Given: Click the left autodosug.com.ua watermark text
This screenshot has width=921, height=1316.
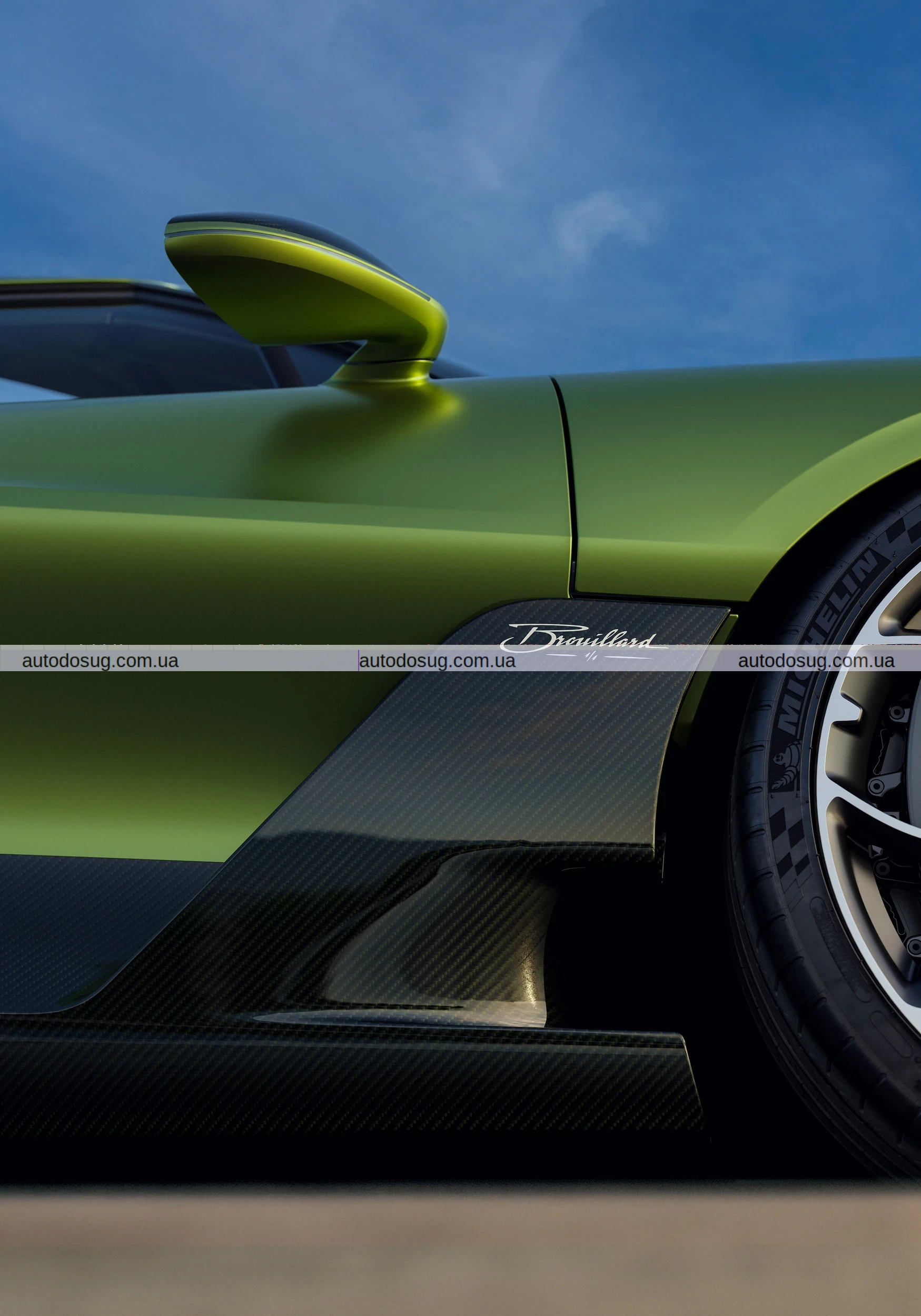Looking at the screenshot, I should [101, 661].
